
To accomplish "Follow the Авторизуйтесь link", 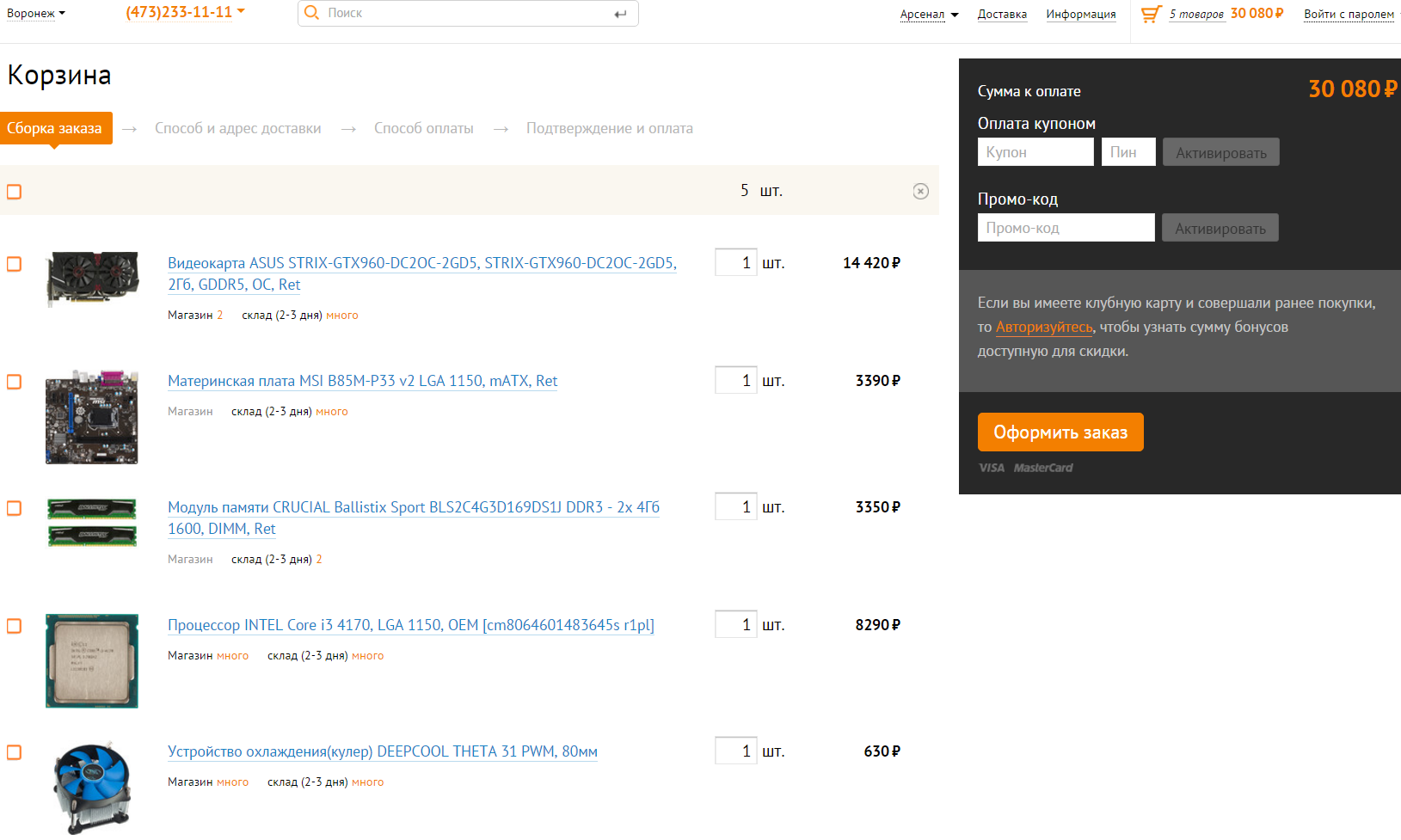I will [1044, 327].
